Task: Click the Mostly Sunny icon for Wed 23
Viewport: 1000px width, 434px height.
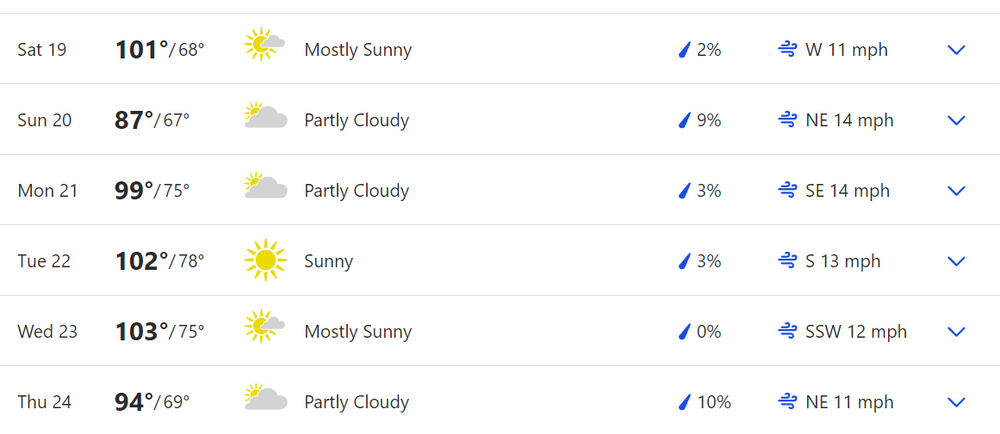Action: tap(265, 327)
